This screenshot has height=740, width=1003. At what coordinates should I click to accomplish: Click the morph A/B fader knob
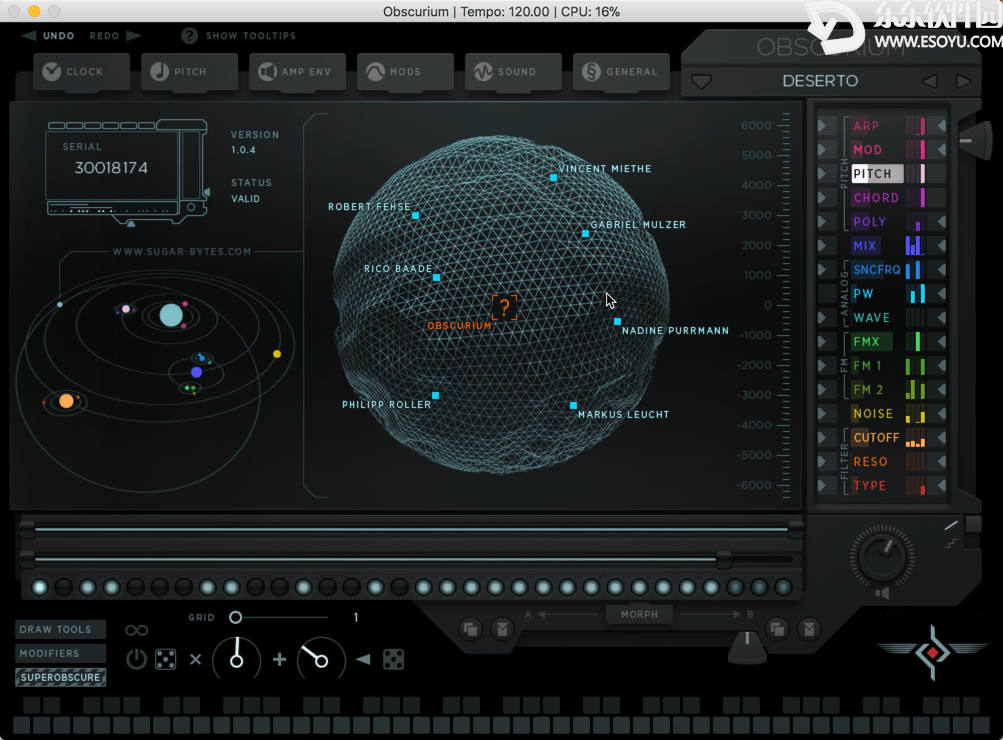(747, 647)
